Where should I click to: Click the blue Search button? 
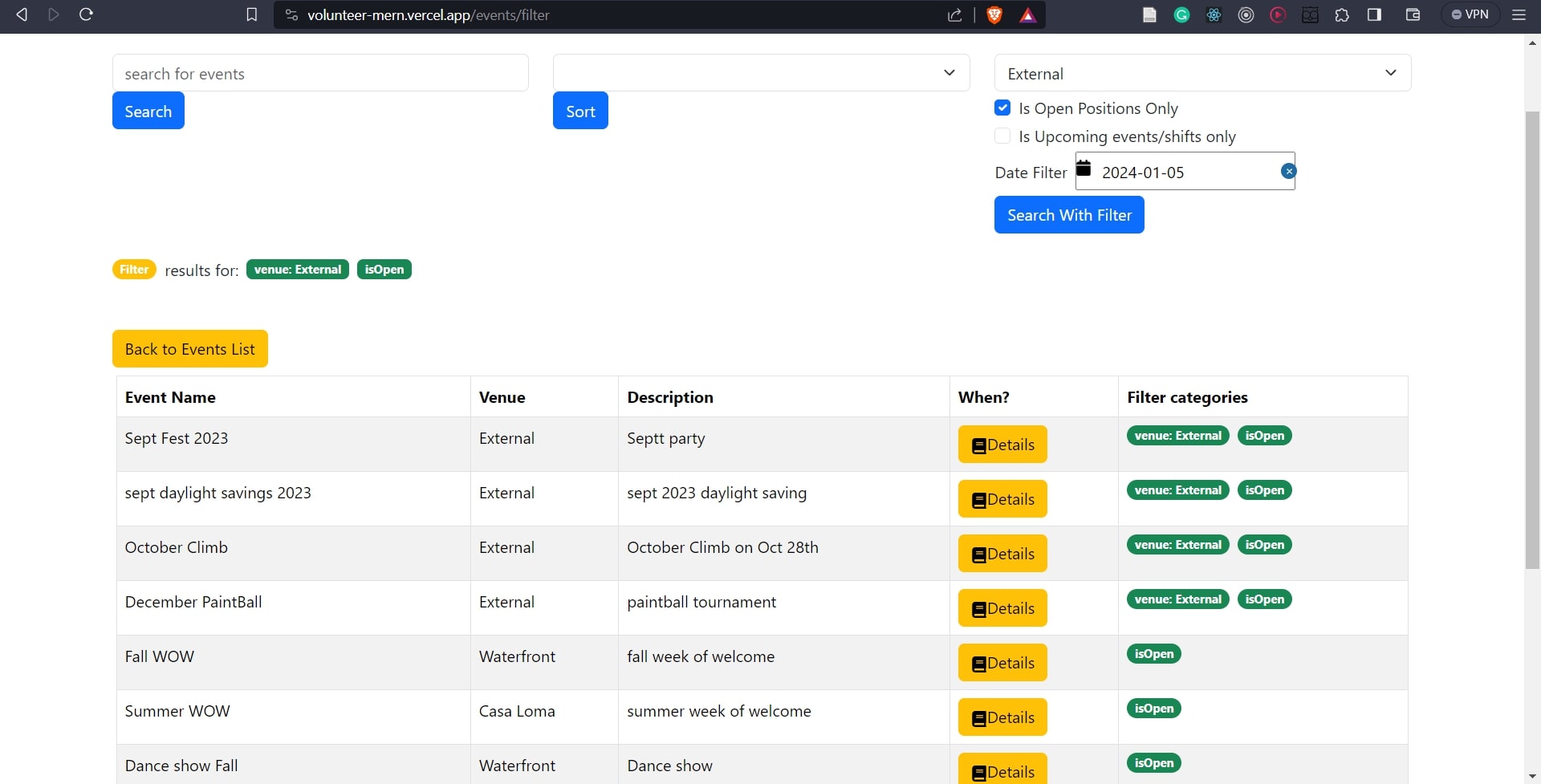click(148, 111)
